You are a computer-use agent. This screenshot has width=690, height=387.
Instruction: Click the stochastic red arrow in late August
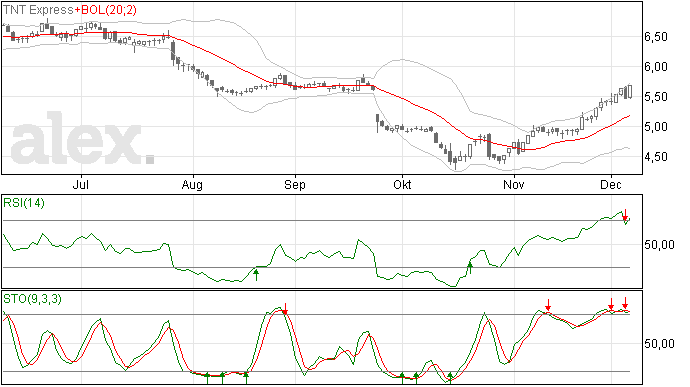pos(285,309)
